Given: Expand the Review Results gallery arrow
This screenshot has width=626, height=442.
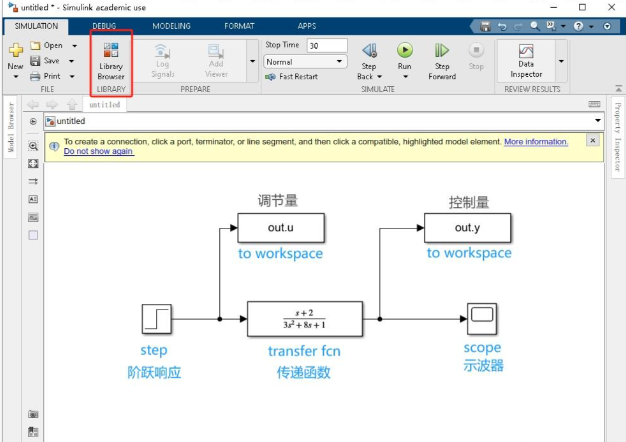Looking at the screenshot, I should 561,61.
